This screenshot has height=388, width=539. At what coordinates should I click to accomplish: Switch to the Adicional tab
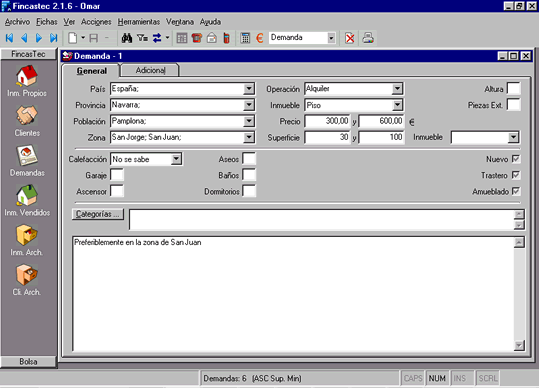[150, 70]
